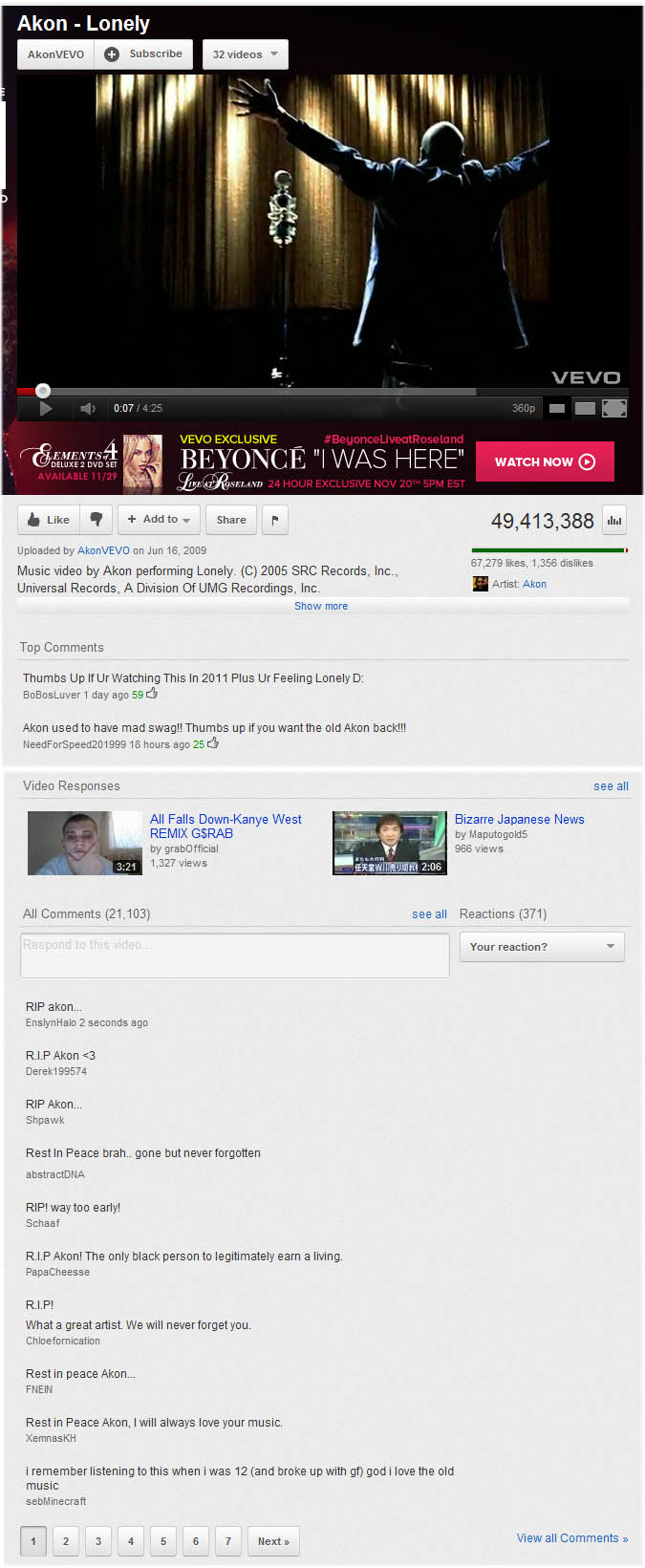
Task: Click the Share button
Action: point(231,520)
